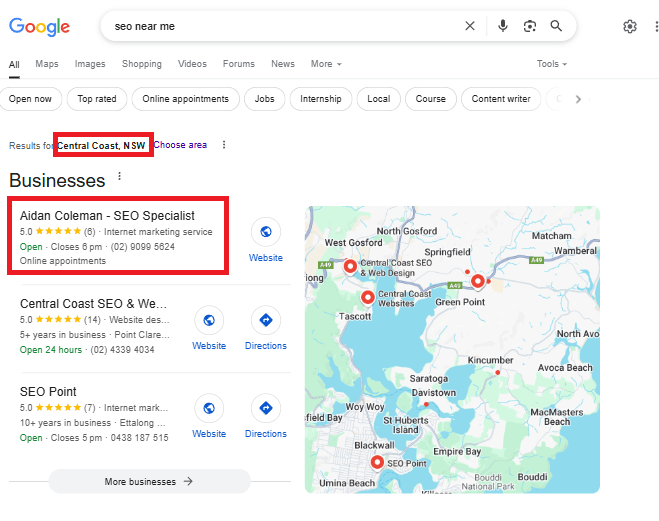This screenshot has height=521, width=659.
Task: Click directions icon for Central Coast SEO
Action: (266, 320)
